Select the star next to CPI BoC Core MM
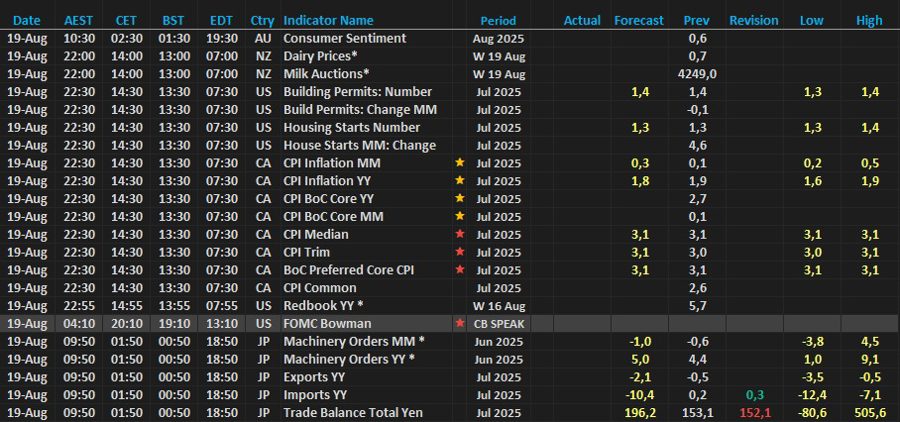This screenshot has height=422, width=900. (x=460, y=217)
